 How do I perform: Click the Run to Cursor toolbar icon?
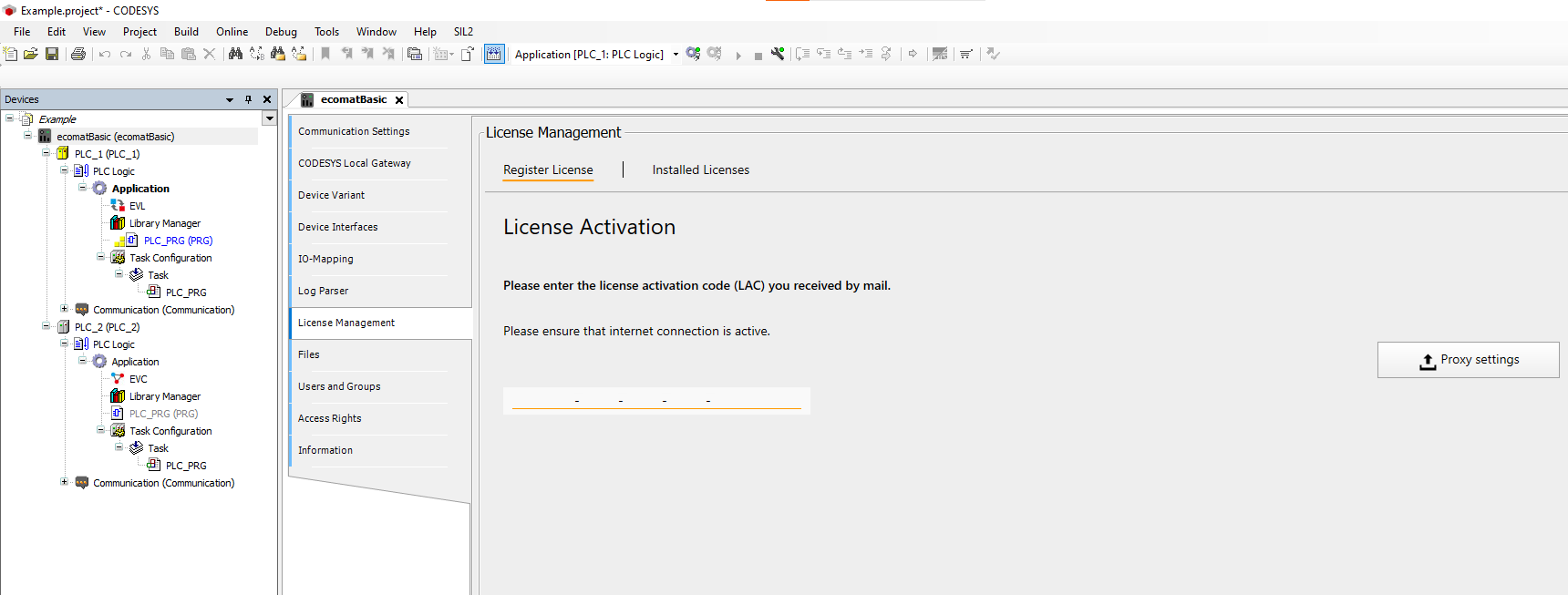coord(866,54)
